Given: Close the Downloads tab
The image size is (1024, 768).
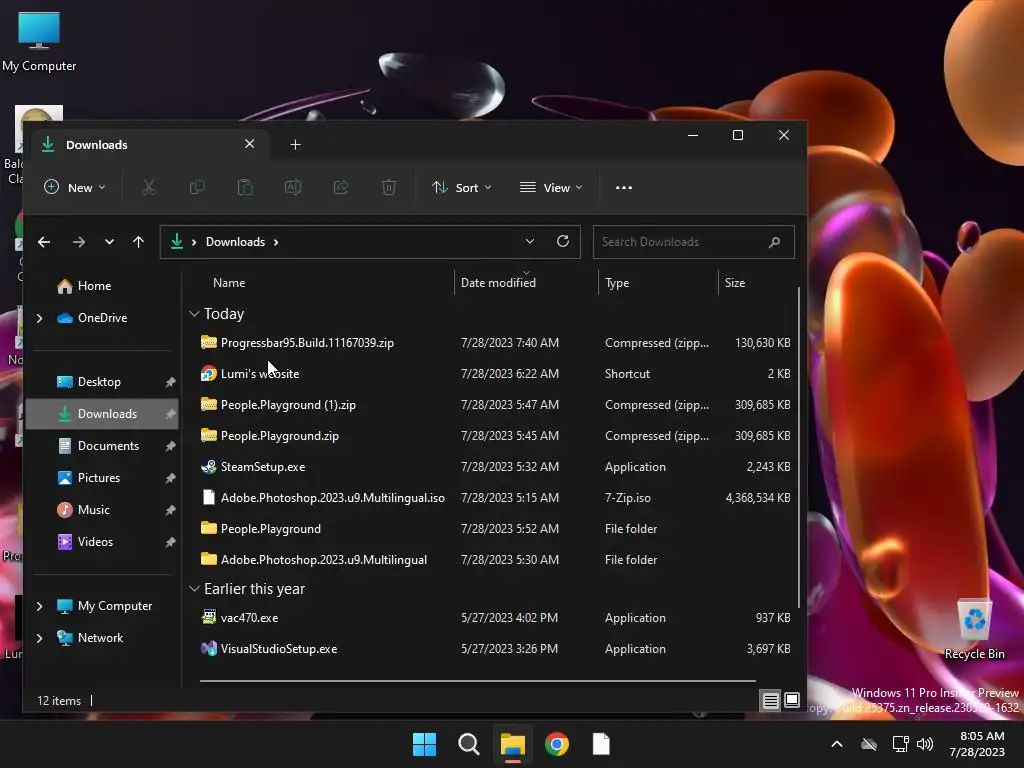Looking at the screenshot, I should coord(249,144).
